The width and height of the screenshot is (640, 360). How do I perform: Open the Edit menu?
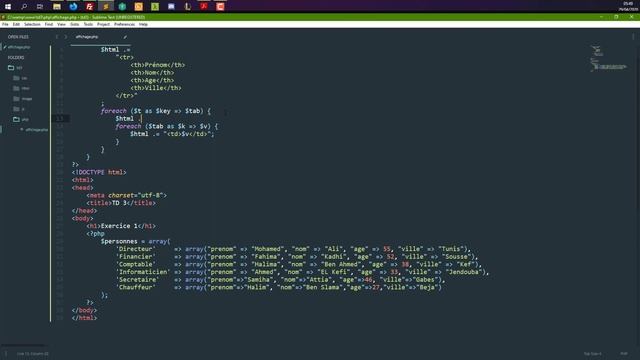pos(16,24)
